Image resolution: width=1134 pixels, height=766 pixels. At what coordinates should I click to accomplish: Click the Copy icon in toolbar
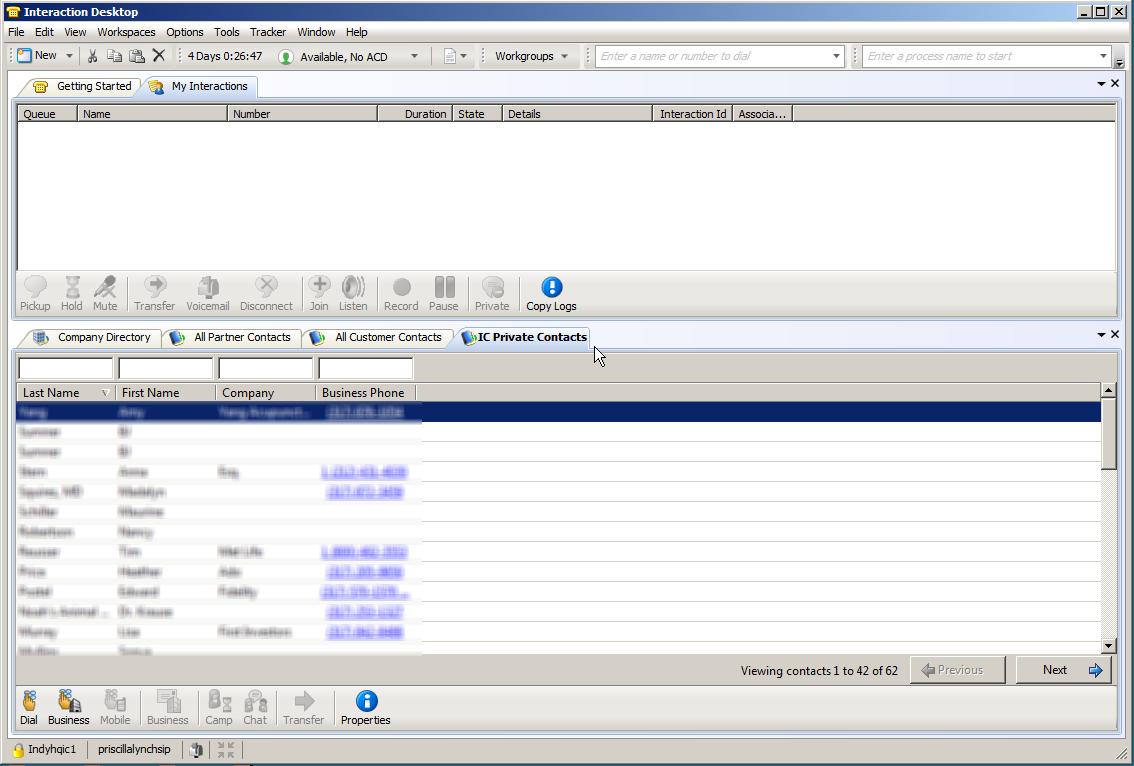[x=115, y=56]
